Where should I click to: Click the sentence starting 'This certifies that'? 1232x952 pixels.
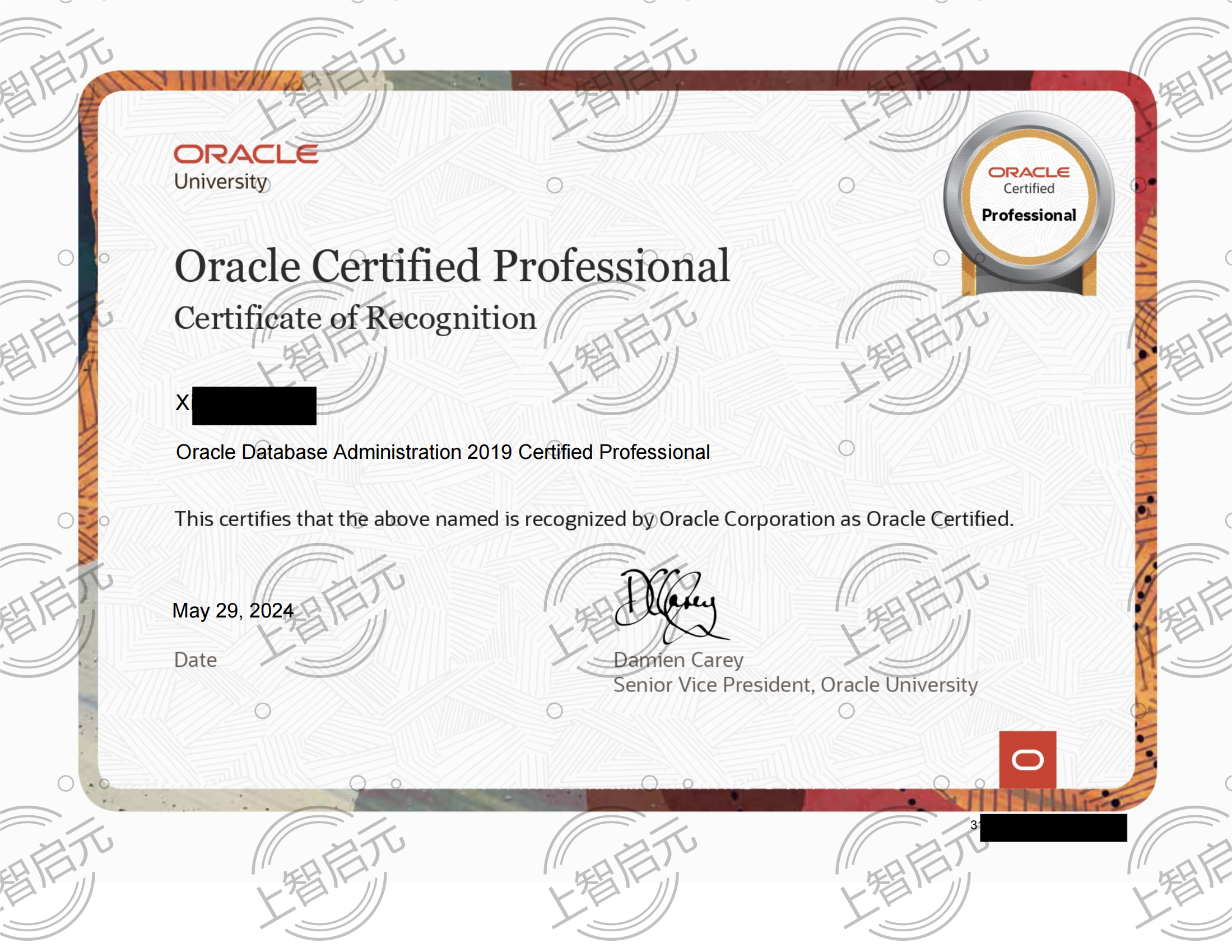(594, 519)
